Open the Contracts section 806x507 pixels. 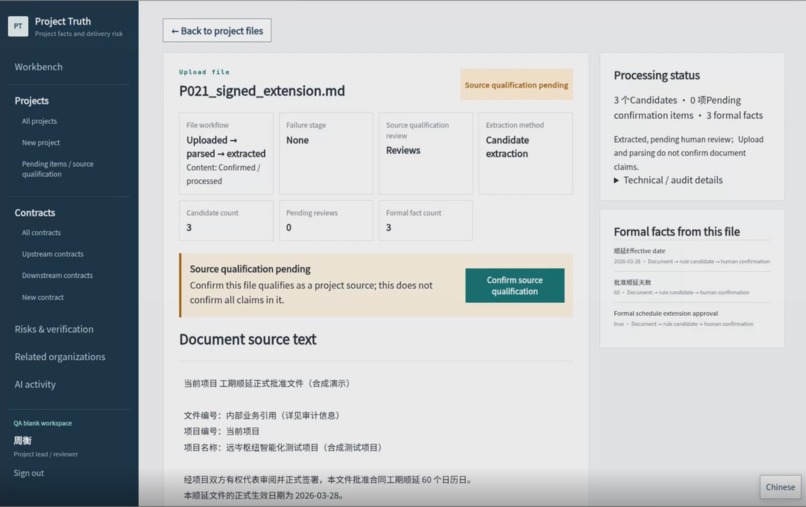(x=35, y=213)
